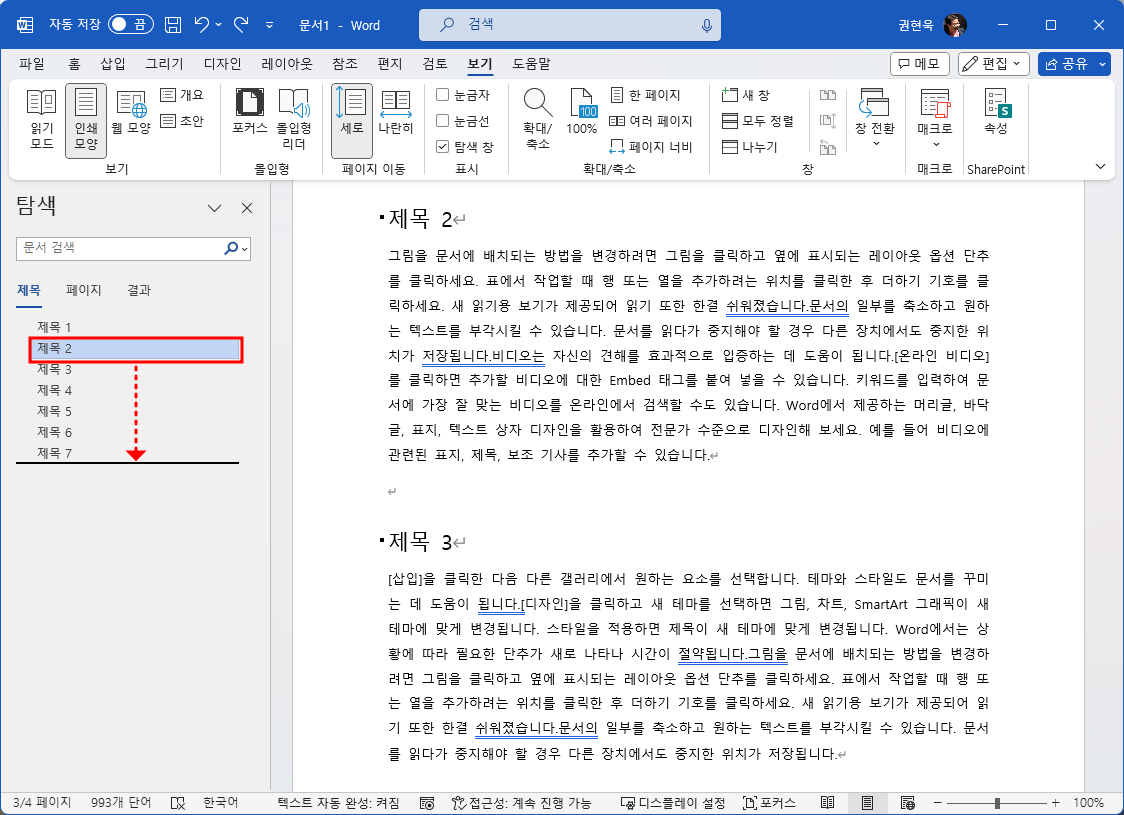Uncheck the 탐색 창 checkbox
This screenshot has width=1124, height=815.
(443, 147)
